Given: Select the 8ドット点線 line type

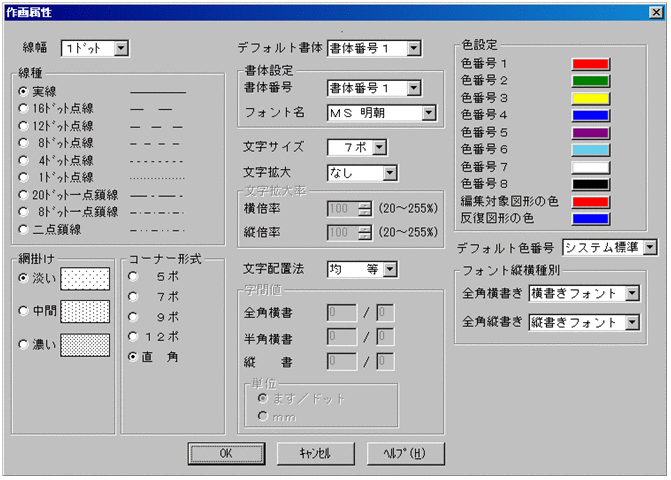Looking at the screenshot, I should tap(23, 143).
